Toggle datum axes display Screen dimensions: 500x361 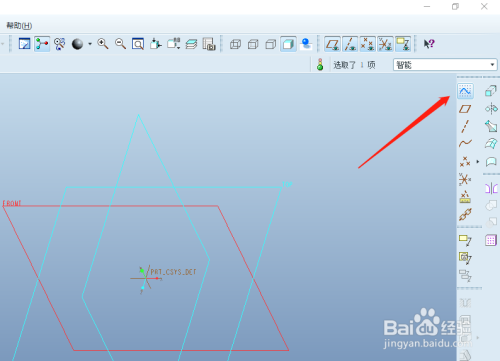(350, 44)
